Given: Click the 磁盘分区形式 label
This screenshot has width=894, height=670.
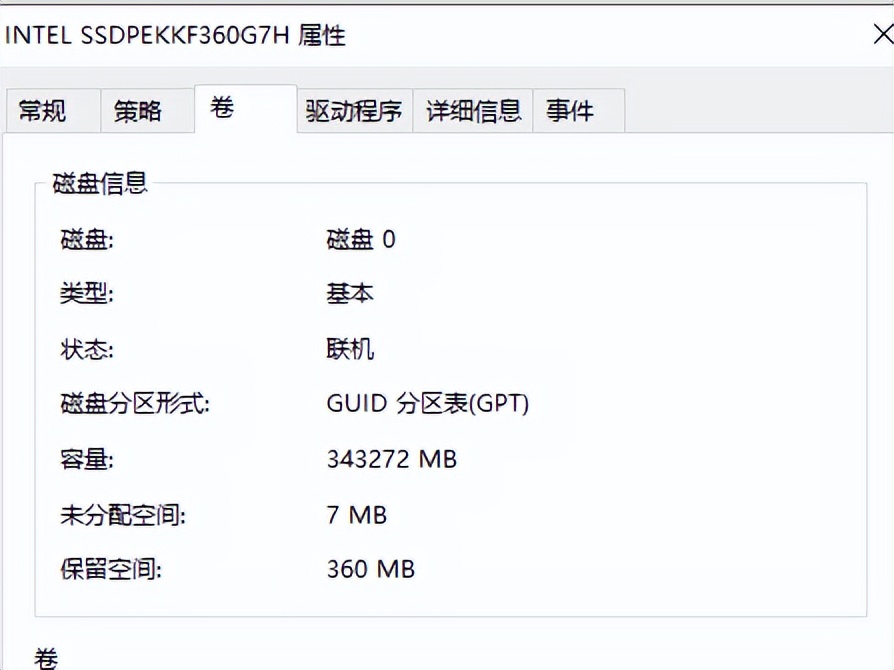Looking at the screenshot, I should 135,404.
